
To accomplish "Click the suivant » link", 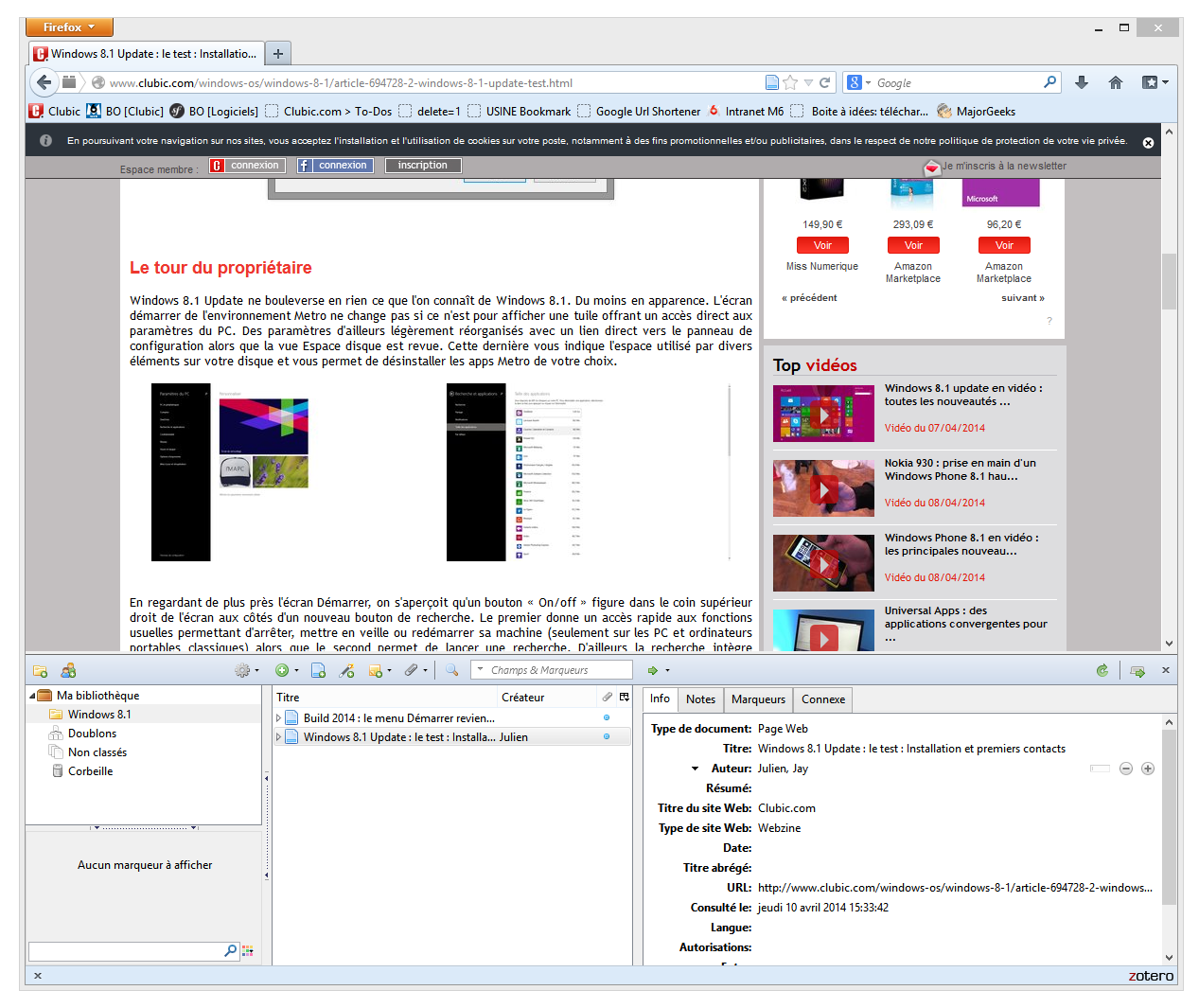I will (1022, 298).
